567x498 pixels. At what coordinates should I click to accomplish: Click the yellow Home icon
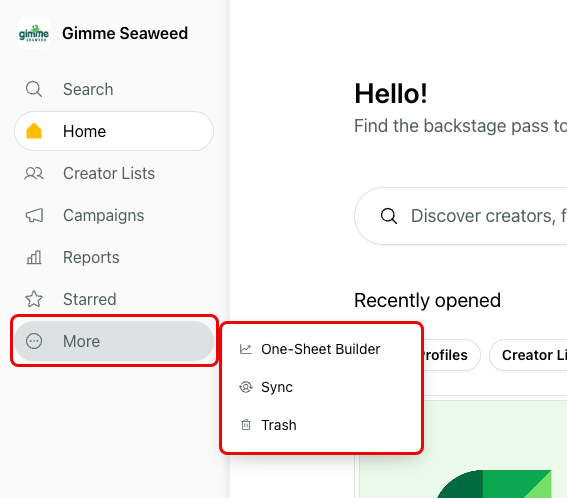(x=34, y=131)
